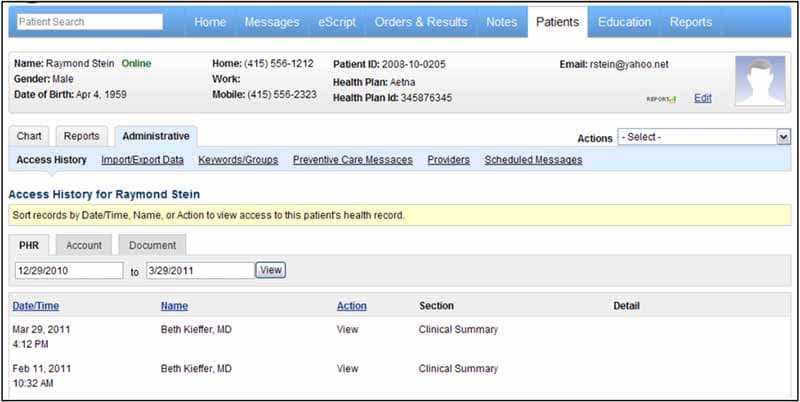Viewport: 800px width, 402px height.
Task: Click the small Report icon near Edit
Action: coord(661,99)
